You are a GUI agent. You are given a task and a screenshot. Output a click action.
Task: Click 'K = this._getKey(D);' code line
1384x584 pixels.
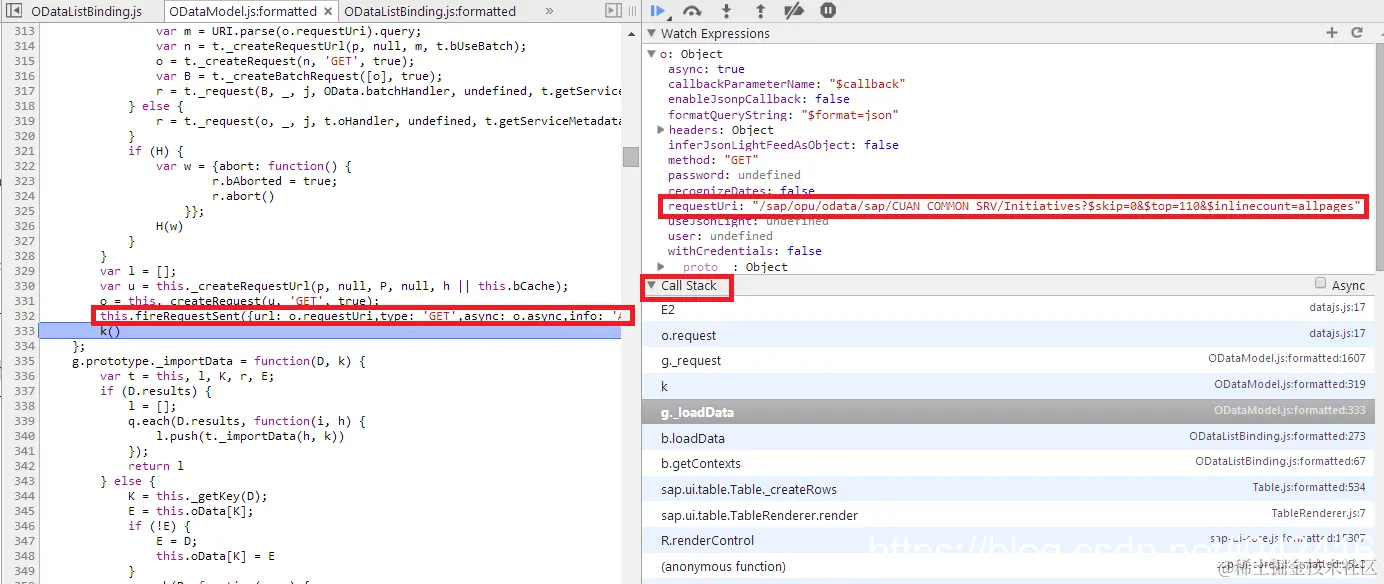pos(199,496)
